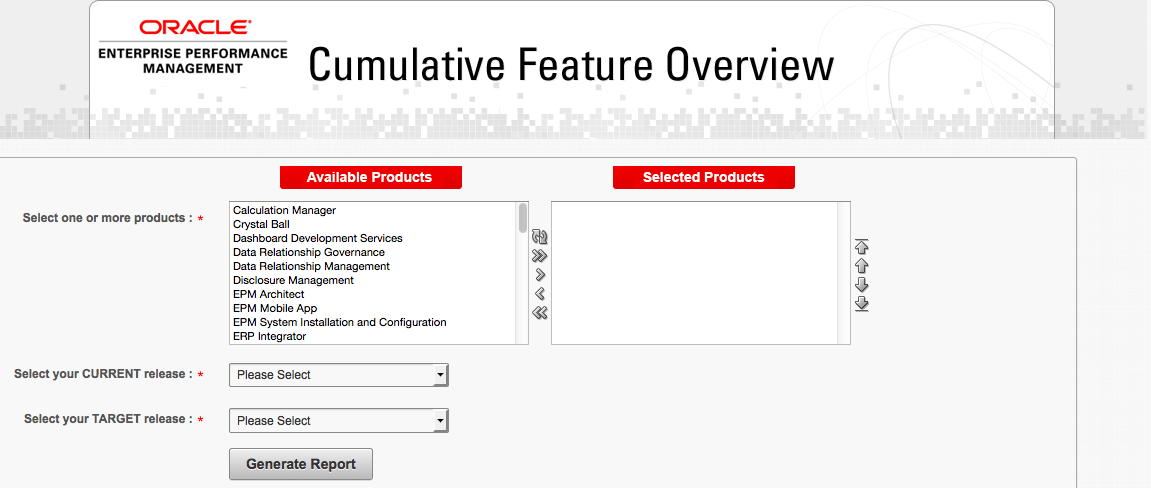
Task: Select ERP Integrator list item
Action: pyautogui.click(x=269, y=337)
